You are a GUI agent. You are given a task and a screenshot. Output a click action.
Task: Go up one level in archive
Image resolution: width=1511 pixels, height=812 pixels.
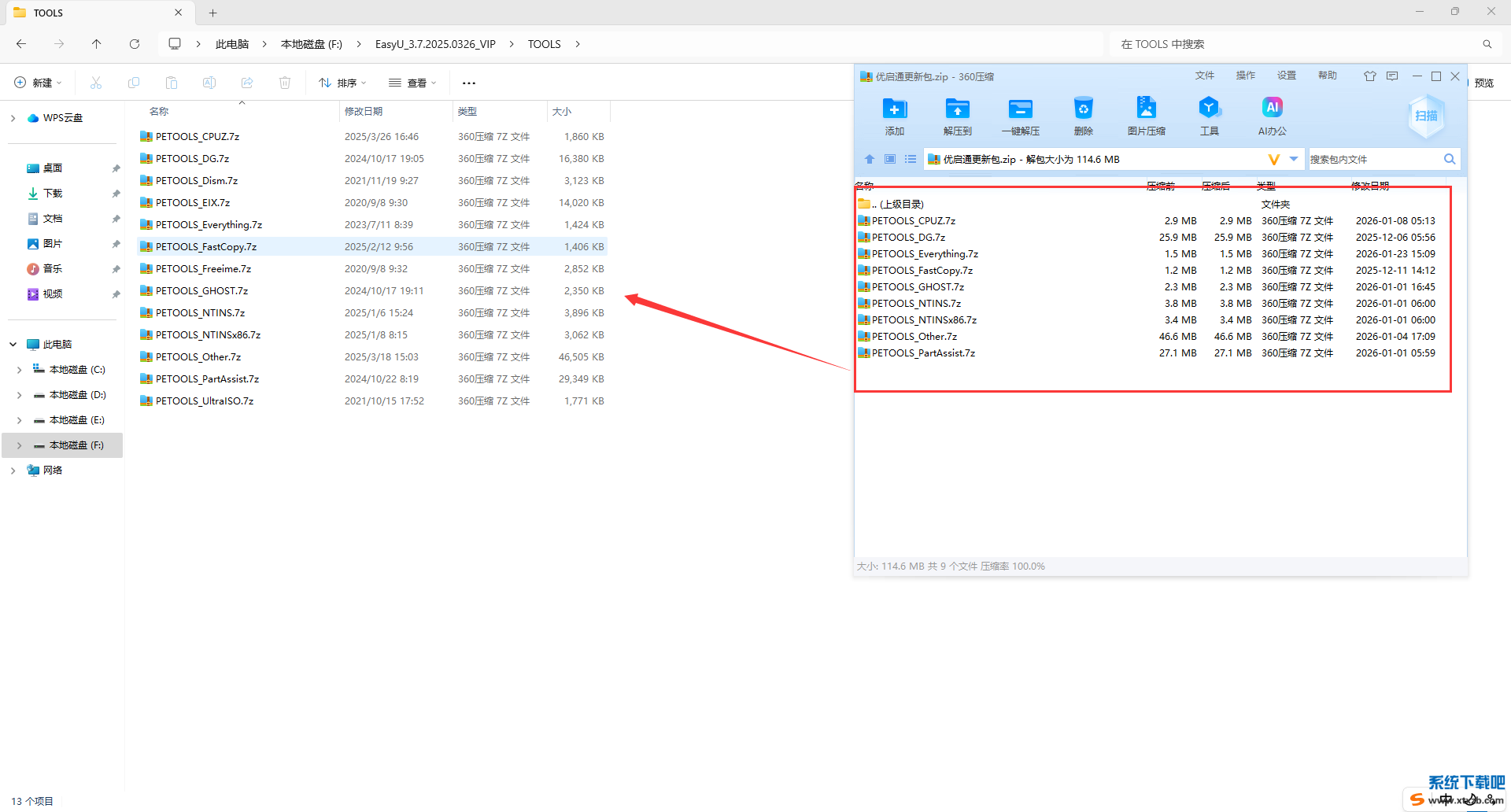point(870,159)
